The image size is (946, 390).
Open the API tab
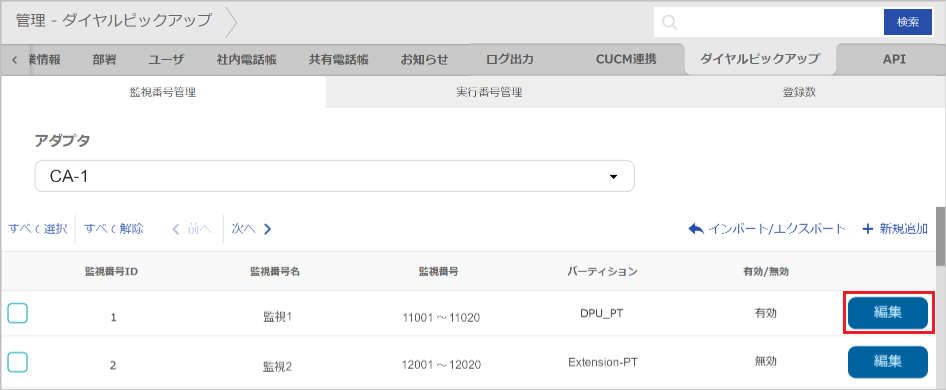(x=894, y=59)
